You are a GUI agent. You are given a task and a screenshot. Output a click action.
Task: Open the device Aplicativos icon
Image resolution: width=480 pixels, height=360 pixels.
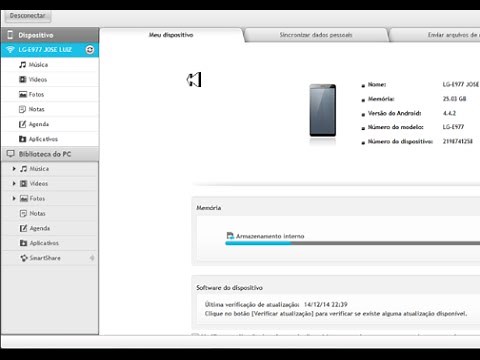pos(22,139)
